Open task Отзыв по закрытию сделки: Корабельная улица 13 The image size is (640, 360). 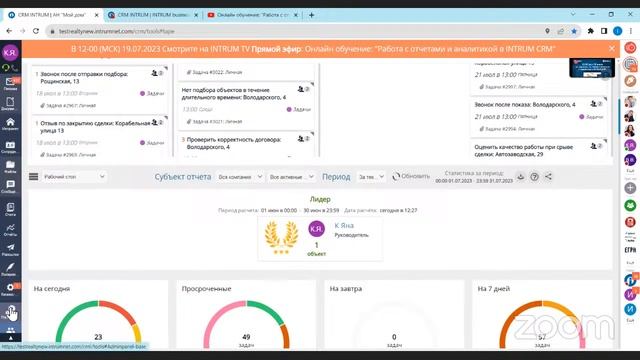point(96,127)
